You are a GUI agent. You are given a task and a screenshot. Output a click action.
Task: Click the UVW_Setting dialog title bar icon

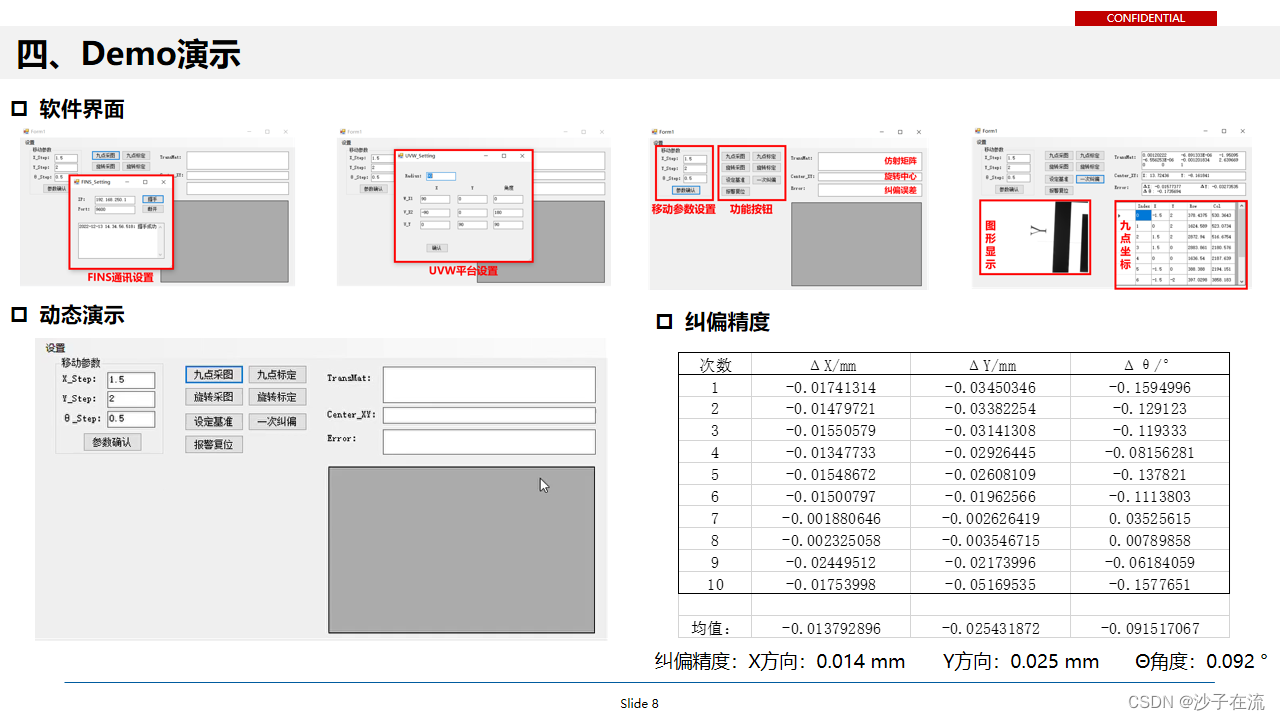pyautogui.click(x=401, y=156)
